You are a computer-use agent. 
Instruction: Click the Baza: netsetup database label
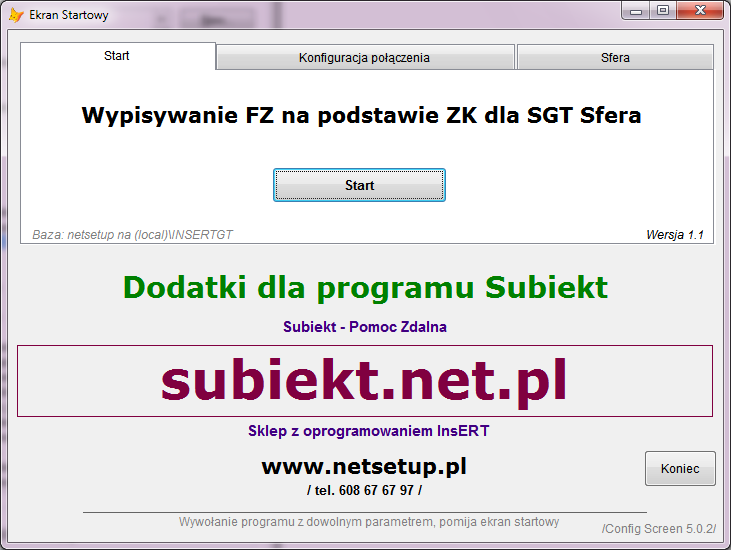pyautogui.click(x=132, y=234)
